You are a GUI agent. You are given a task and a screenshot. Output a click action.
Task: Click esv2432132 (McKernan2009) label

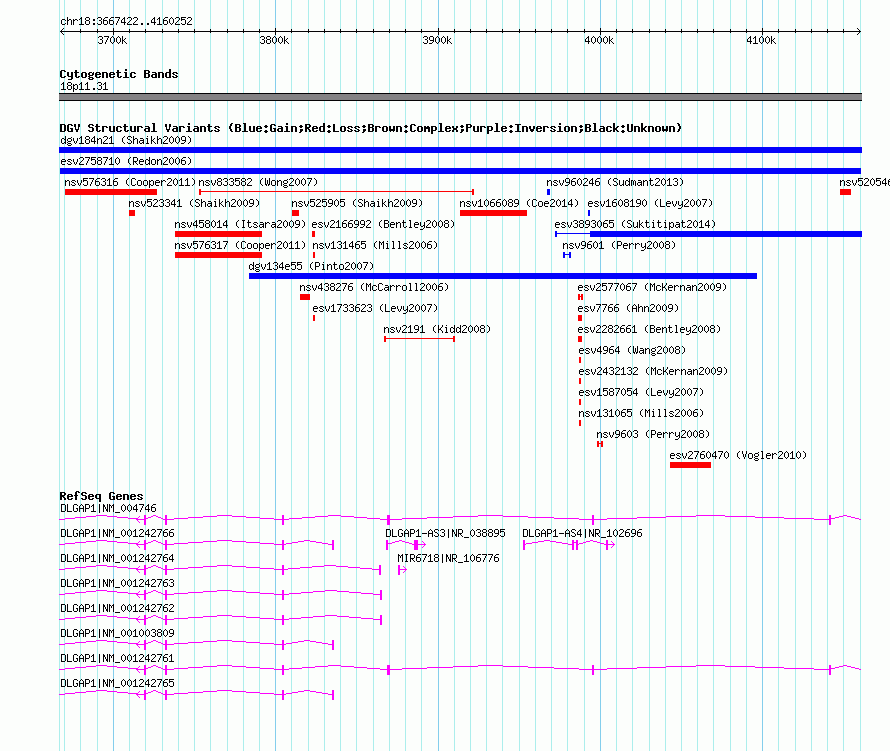pyautogui.click(x=653, y=371)
